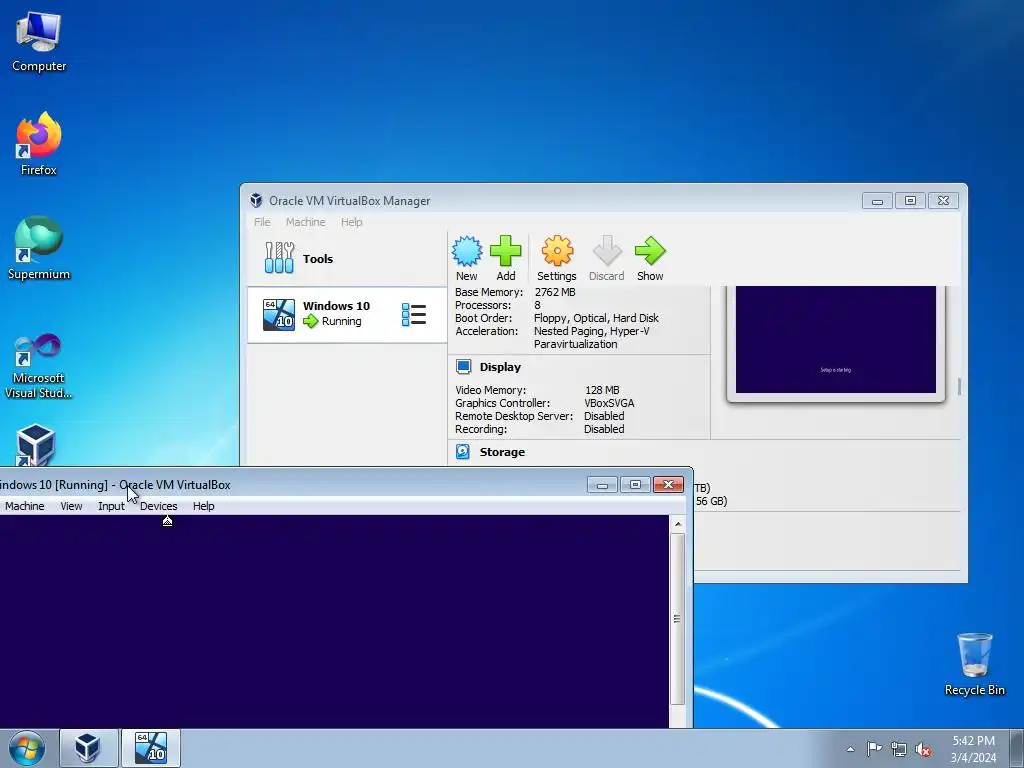Open the taskbar clock showing 5:42 PM
Screen dimensions: 1024x768
(x=973, y=748)
